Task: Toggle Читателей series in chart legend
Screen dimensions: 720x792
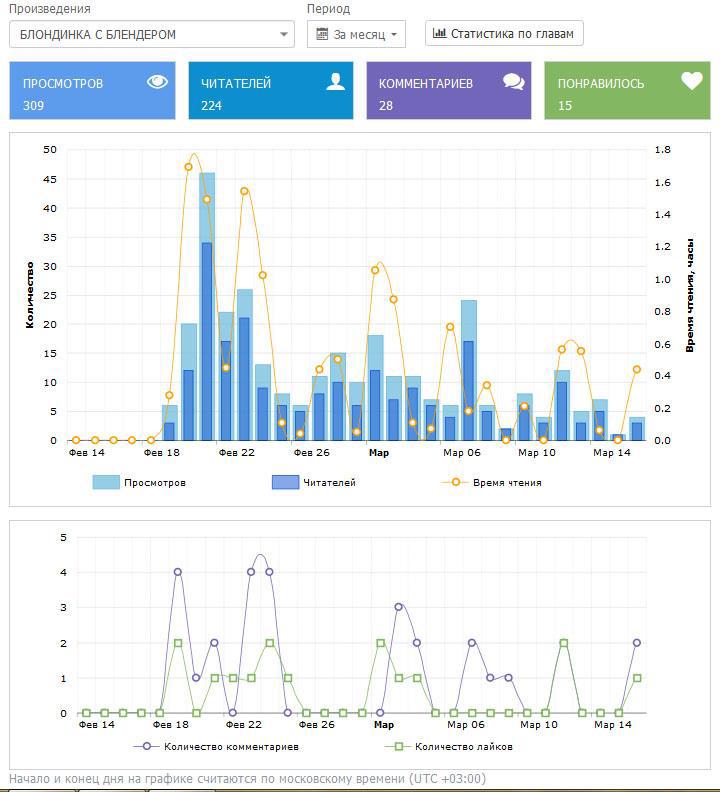Action: click(314, 482)
